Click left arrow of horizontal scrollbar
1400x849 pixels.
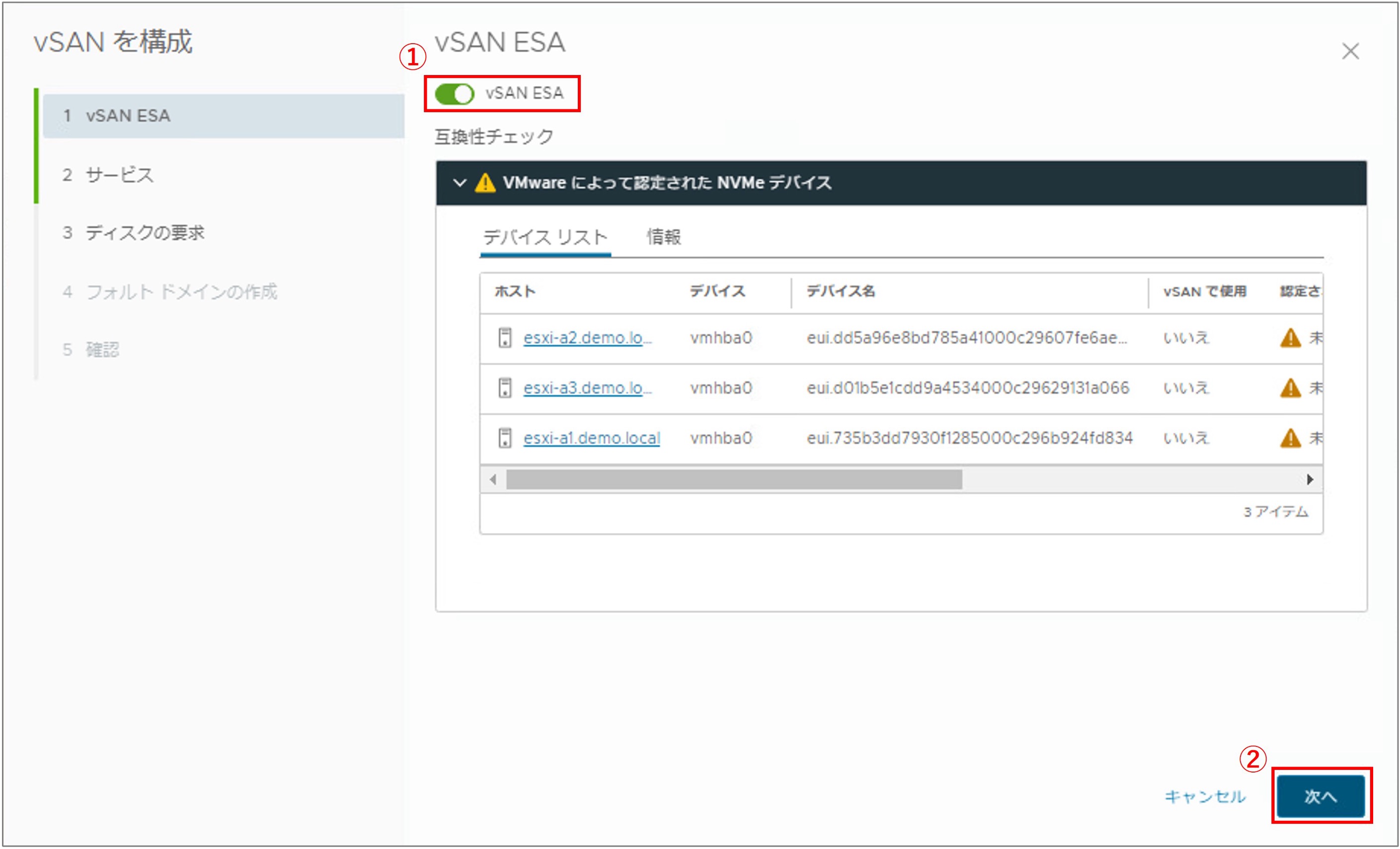[493, 479]
